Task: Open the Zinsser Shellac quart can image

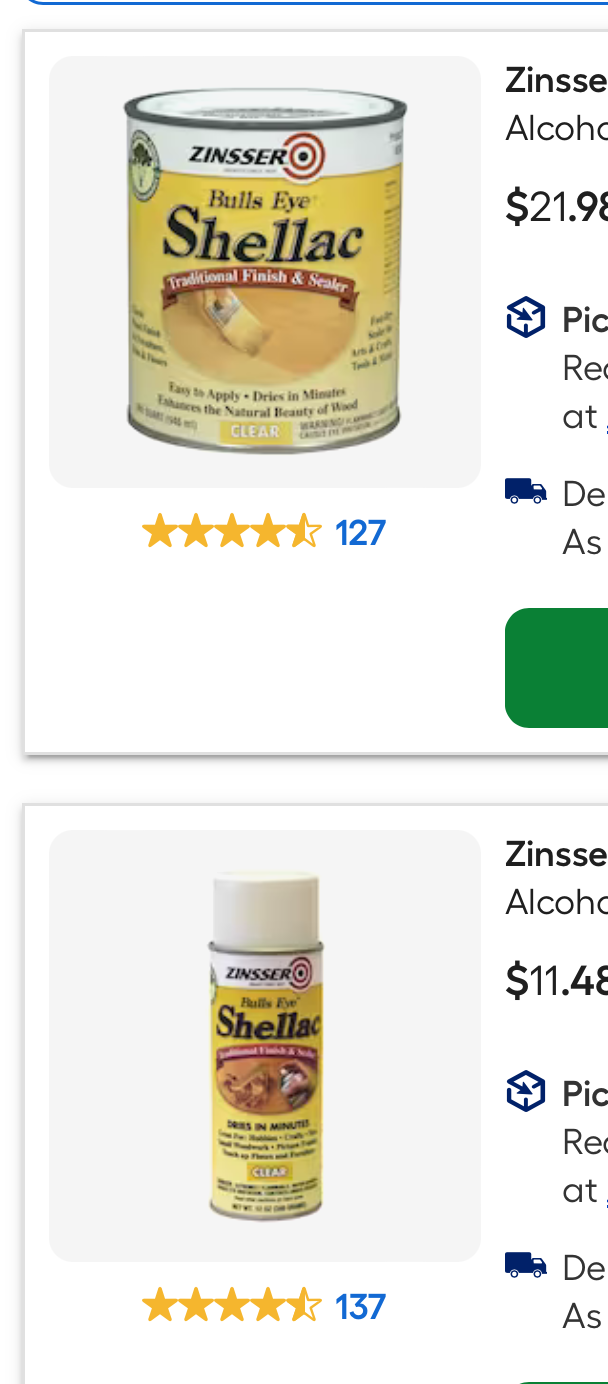Action: click(x=265, y=272)
